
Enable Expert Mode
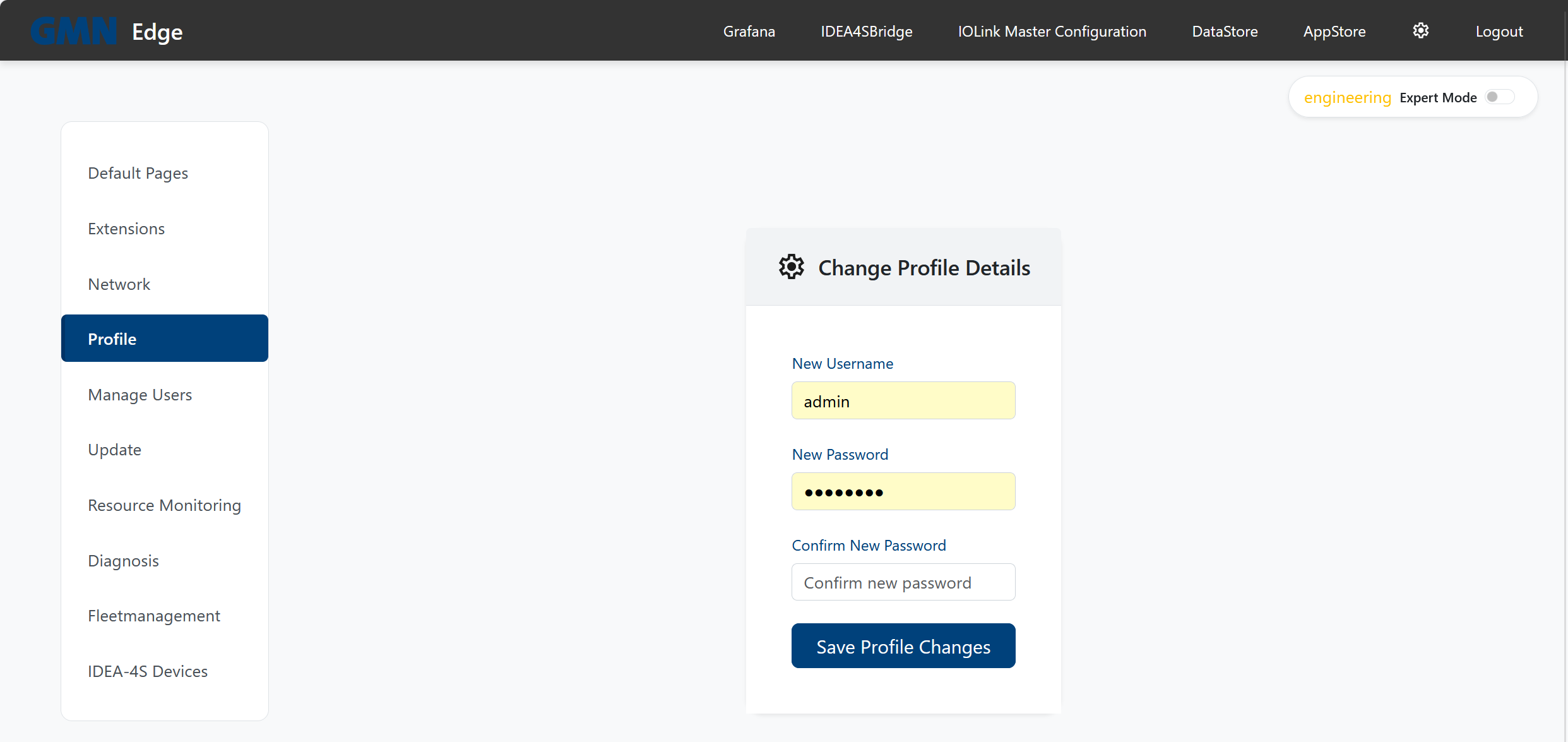[1500, 96]
